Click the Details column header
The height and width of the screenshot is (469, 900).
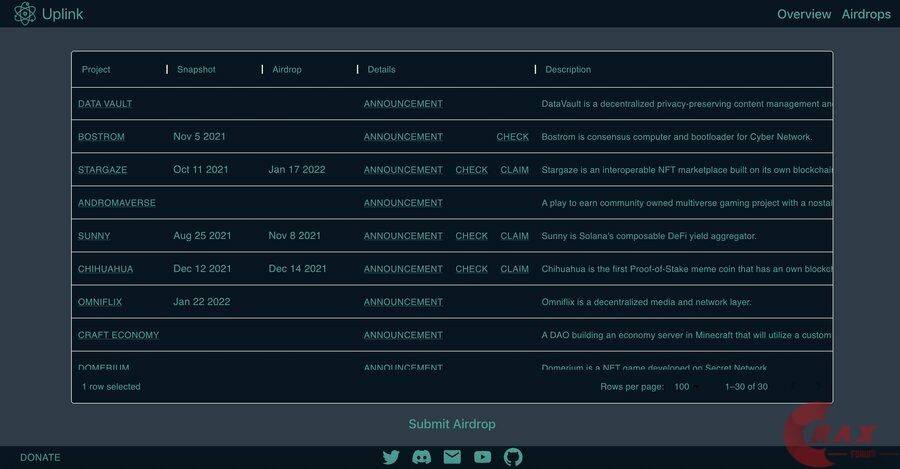382,69
